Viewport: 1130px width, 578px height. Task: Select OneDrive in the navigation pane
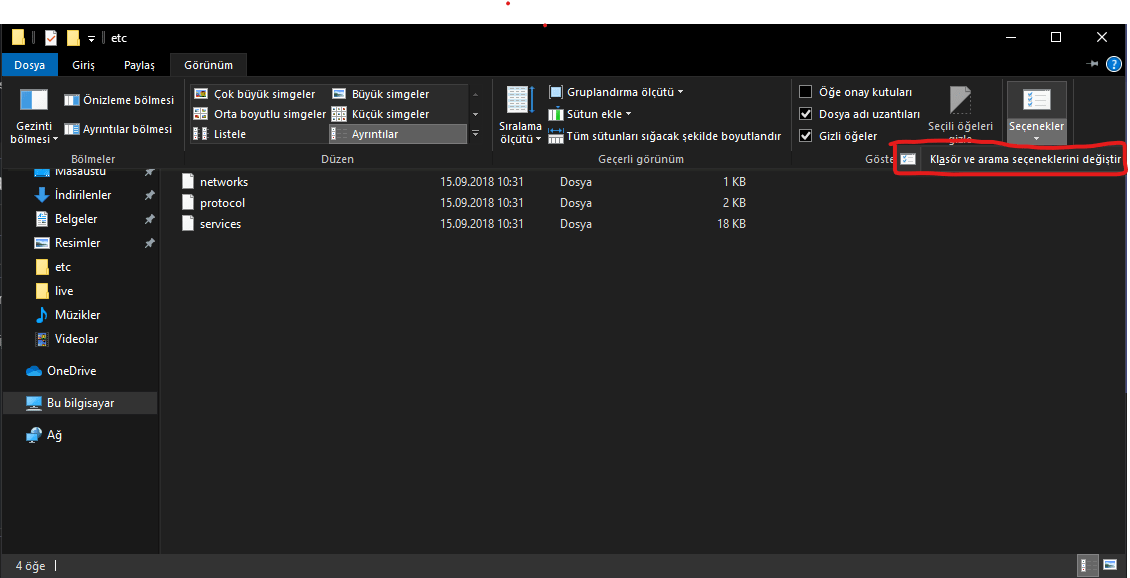click(x=71, y=370)
